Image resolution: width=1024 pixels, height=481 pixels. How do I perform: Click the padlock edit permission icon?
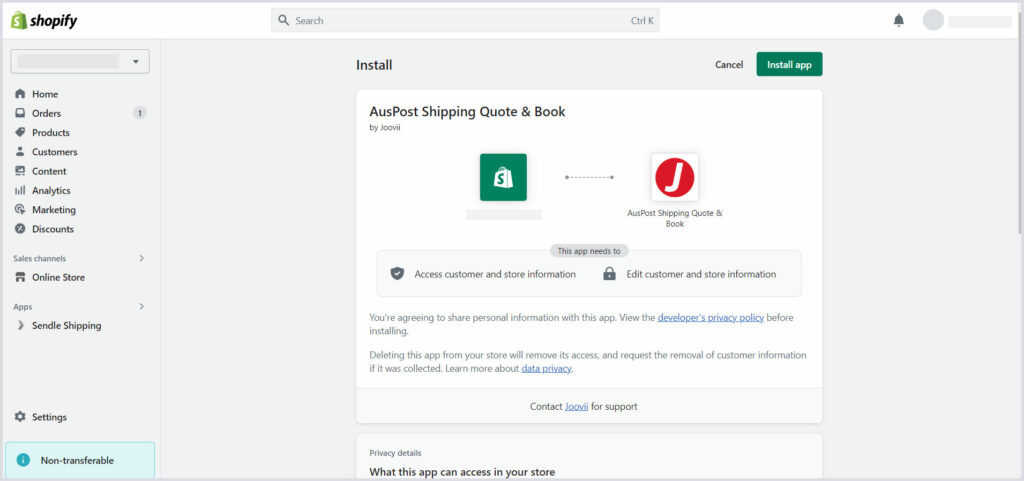click(x=609, y=273)
